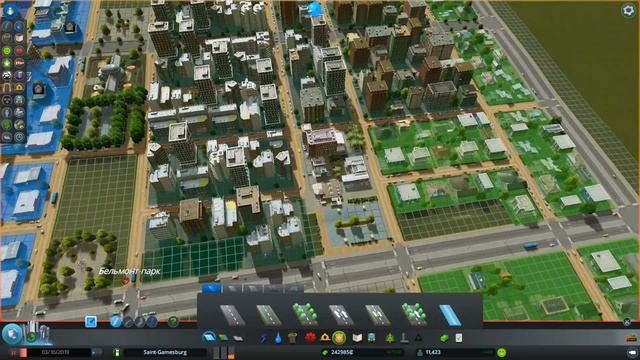Open the Electricity services lightning icon

coord(264,338)
